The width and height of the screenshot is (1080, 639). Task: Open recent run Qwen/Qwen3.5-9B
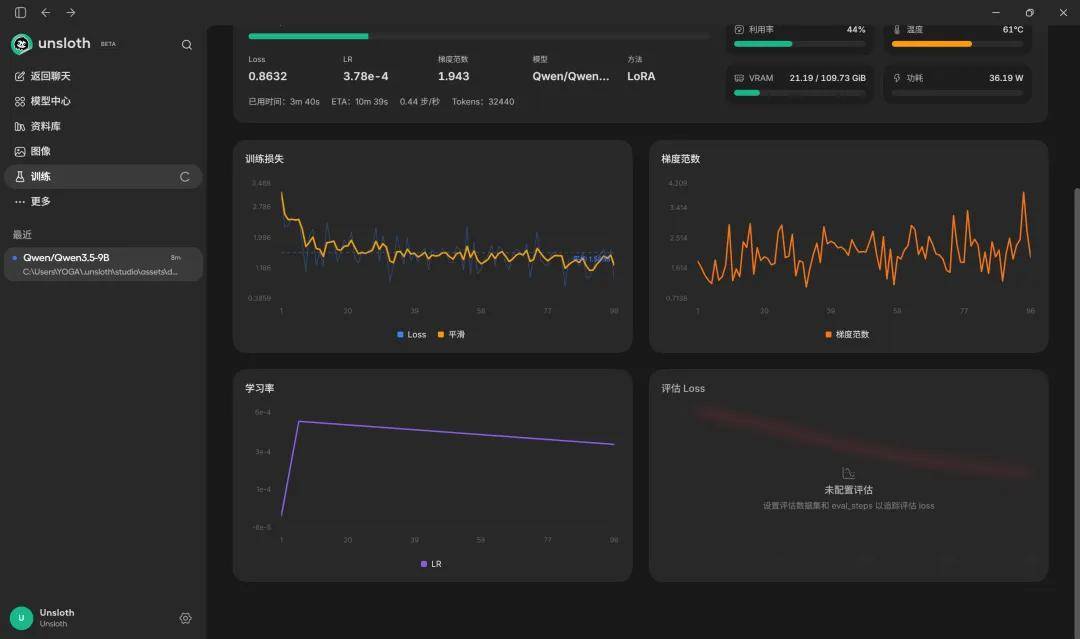click(103, 264)
